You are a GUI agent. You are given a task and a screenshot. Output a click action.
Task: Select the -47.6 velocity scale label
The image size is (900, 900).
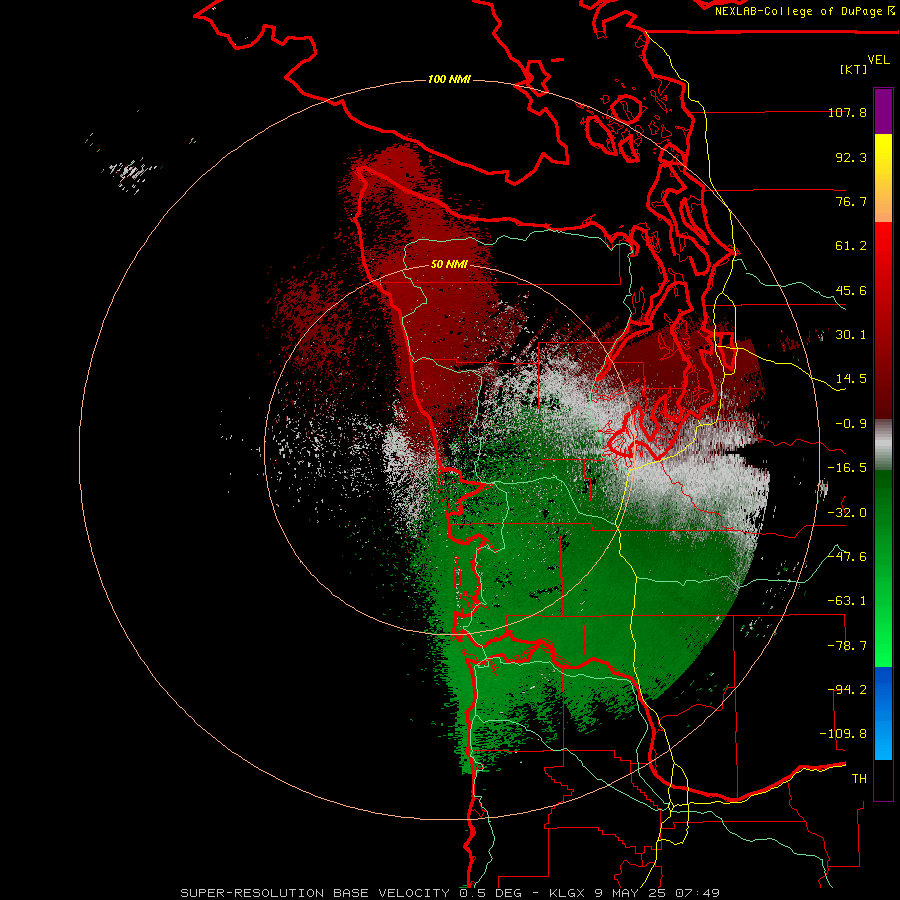point(847,557)
